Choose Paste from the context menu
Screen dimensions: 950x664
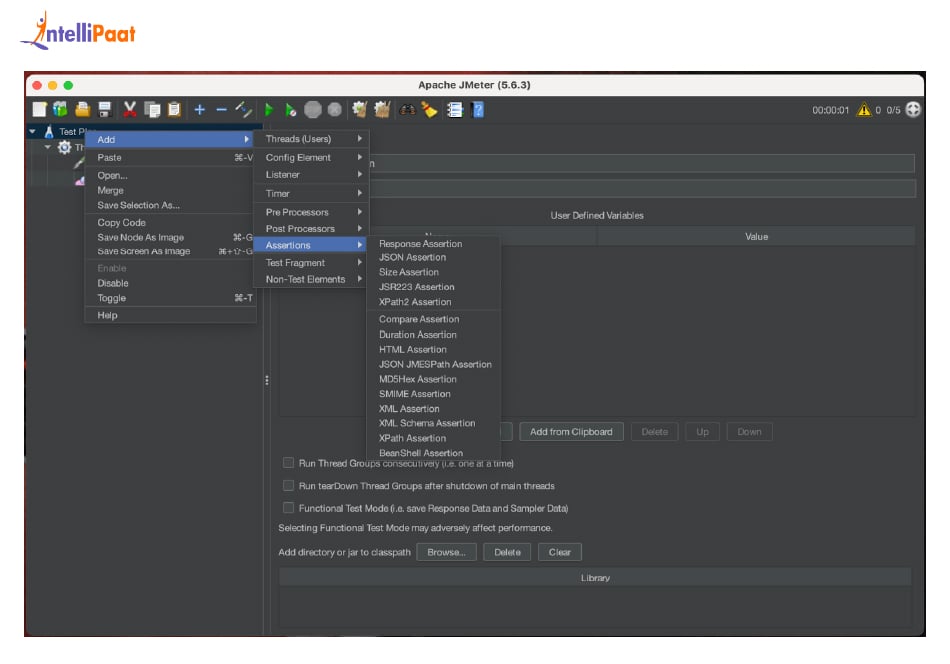coord(170,158)
